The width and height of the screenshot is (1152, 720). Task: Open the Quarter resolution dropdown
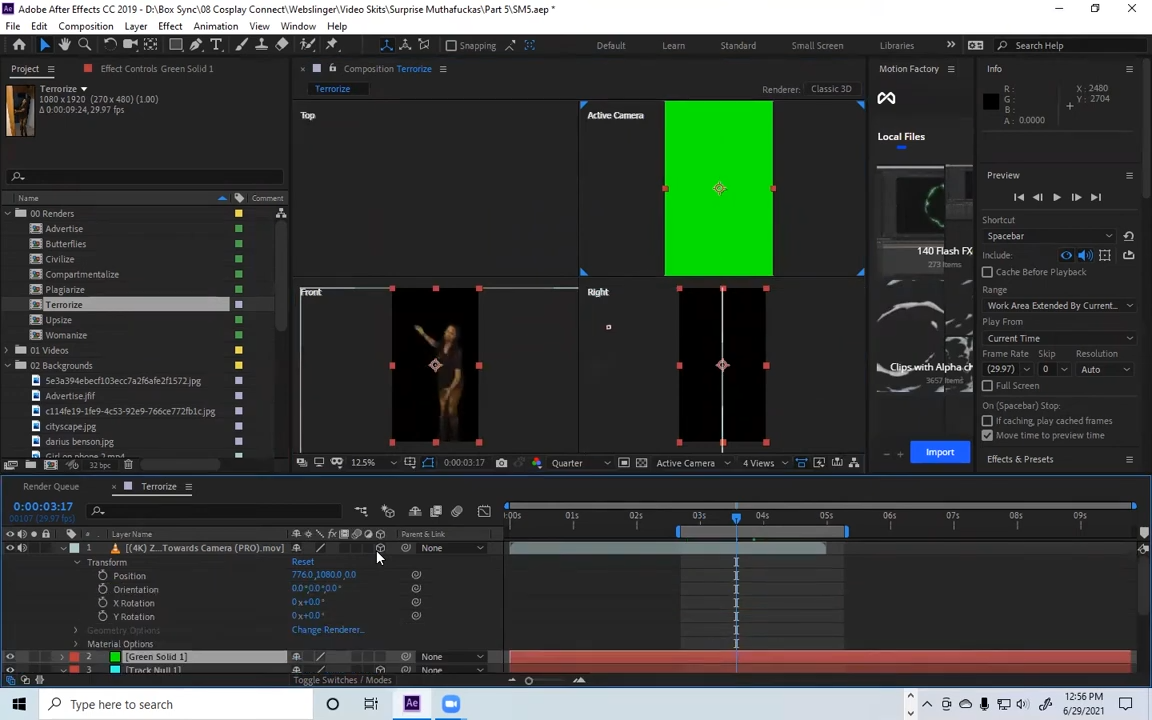coord(573,463)
